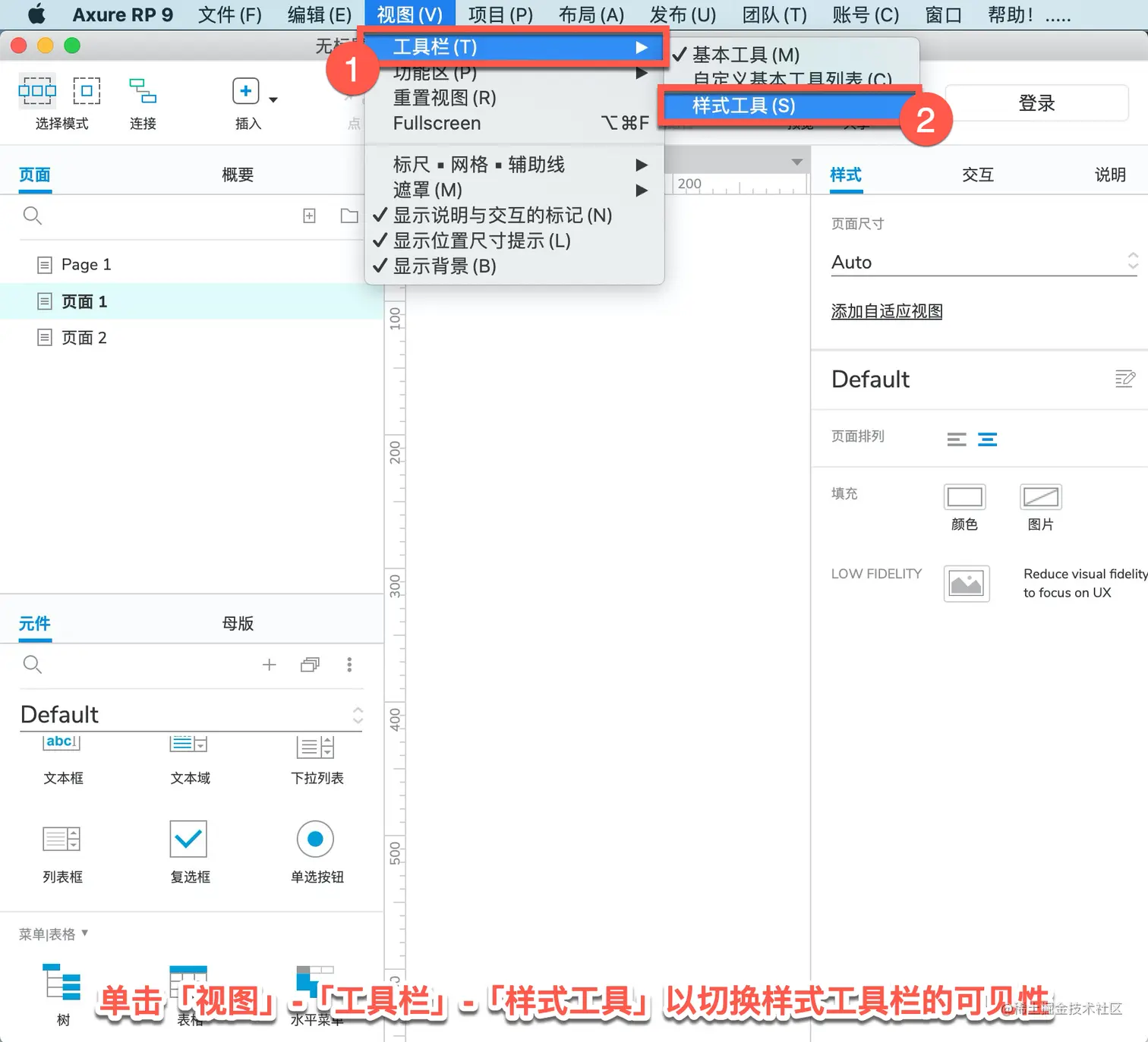Image resolution: width=1148 pixels, height=1042 pixels.
Task: Add a new folder icon
Action: (x=349, y=216)
